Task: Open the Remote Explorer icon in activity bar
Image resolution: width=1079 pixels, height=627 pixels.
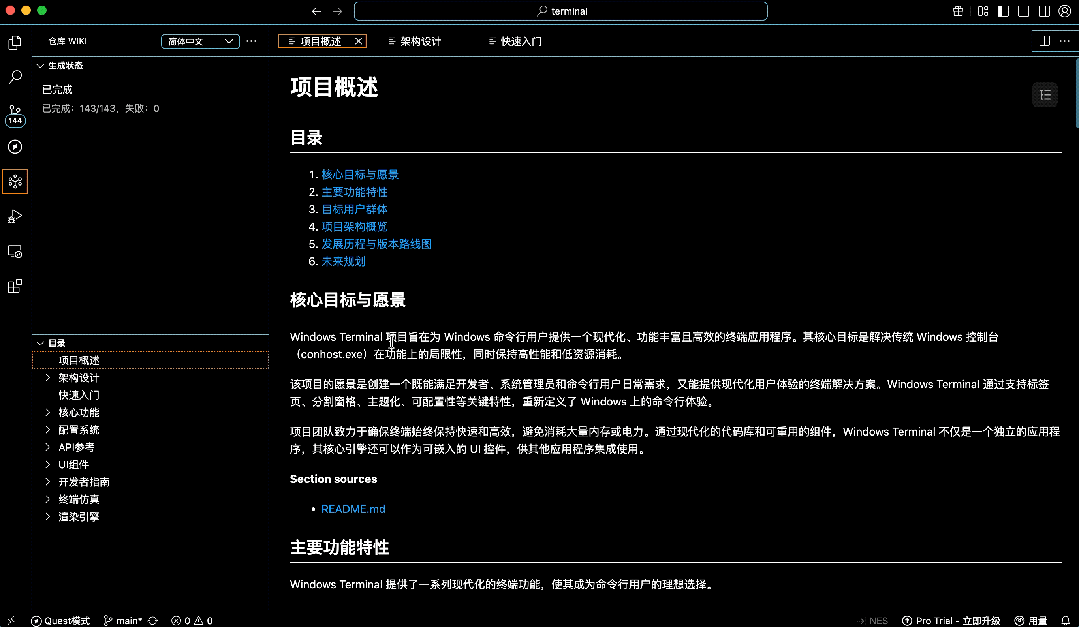Action: pyautogui.click(x=14, y=251)
